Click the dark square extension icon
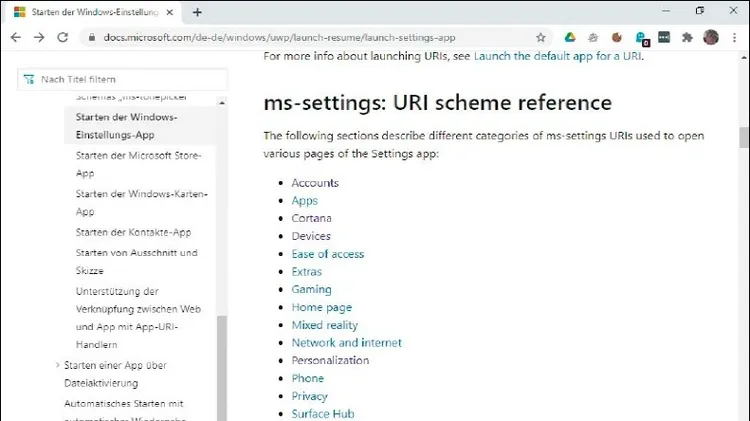The width and height of the screenshot is (750, 421). click(664, 37)
